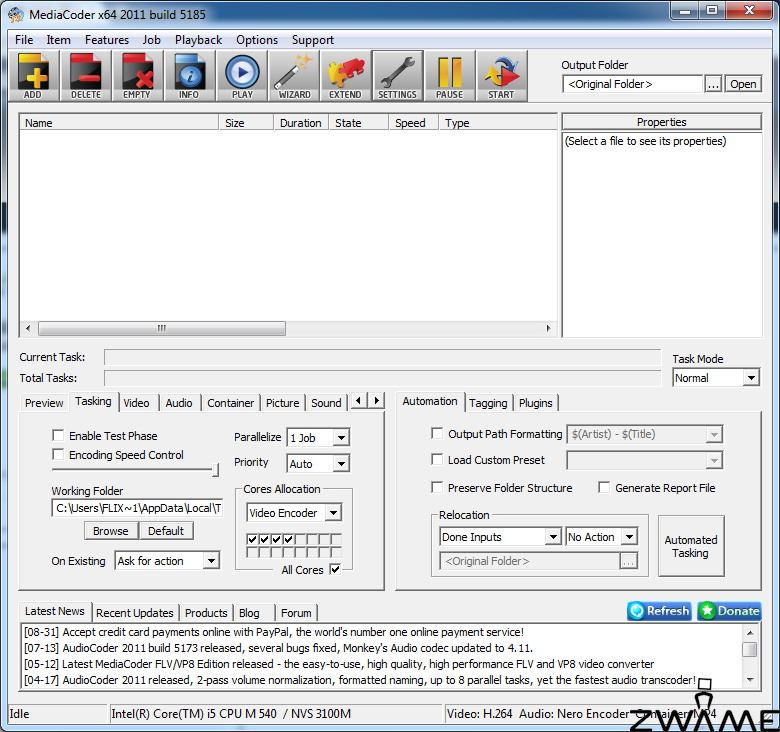This screenshot has height=732, width=780.
Task: Click the file list left scroll arrow
Action: 28,328
